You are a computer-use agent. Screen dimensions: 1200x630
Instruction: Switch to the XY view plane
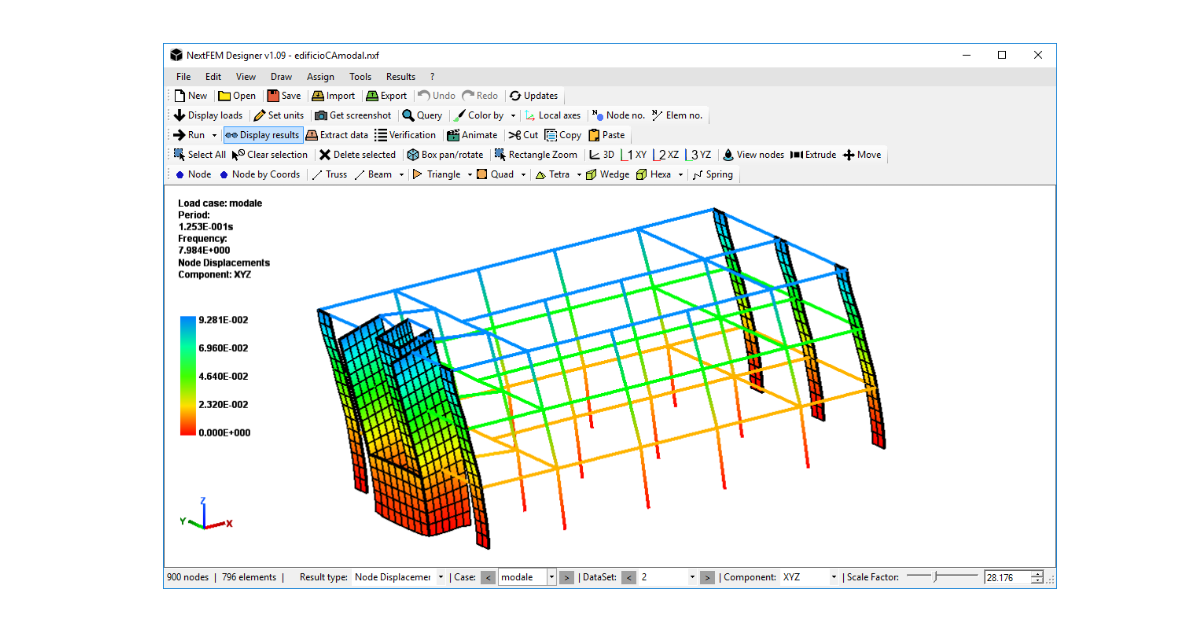(633, 154)
